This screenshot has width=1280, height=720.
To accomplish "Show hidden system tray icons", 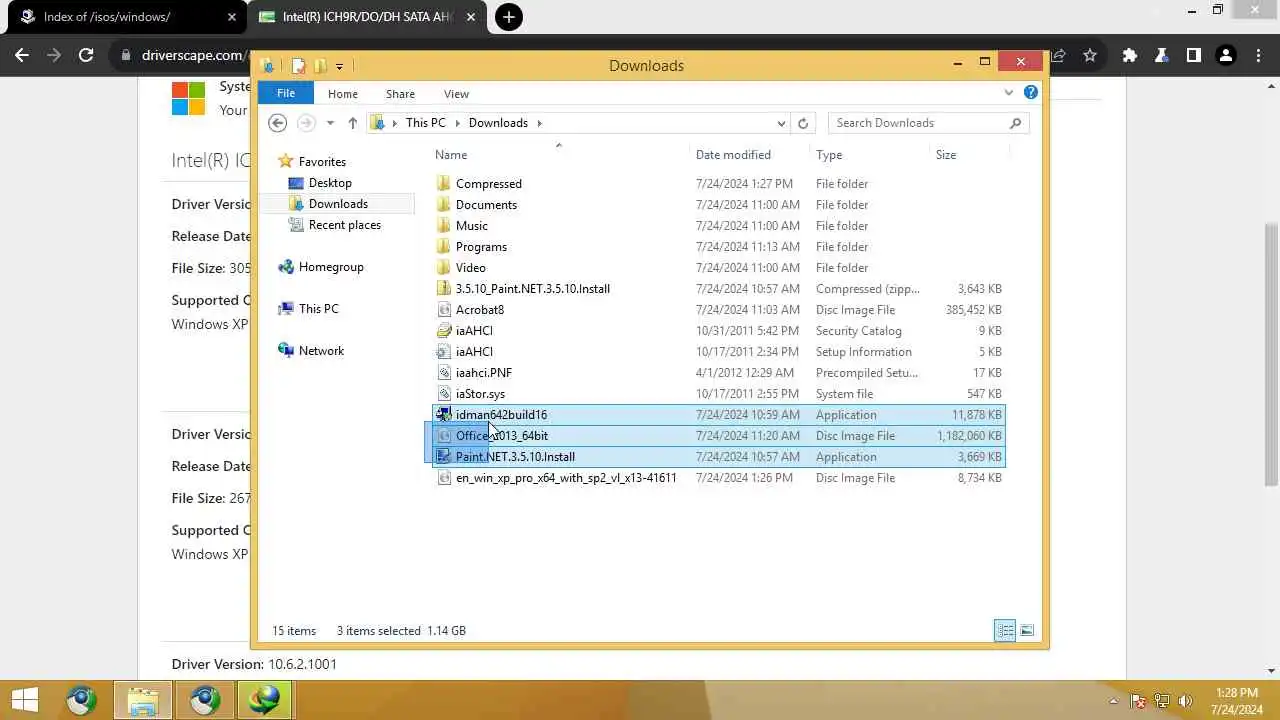I will tap(1114, 701).
